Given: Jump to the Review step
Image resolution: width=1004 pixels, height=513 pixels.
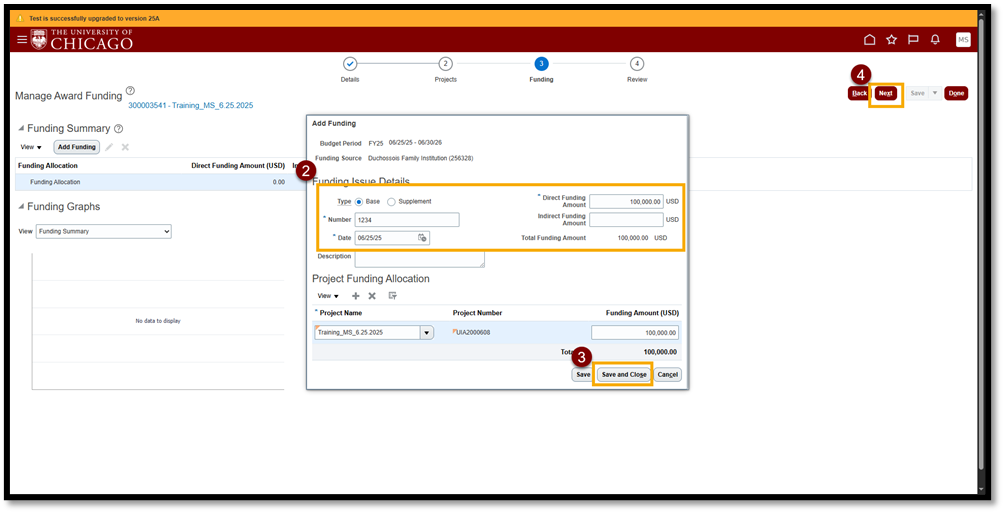Looking at the screenshot, I should click(x=637, y=64).
